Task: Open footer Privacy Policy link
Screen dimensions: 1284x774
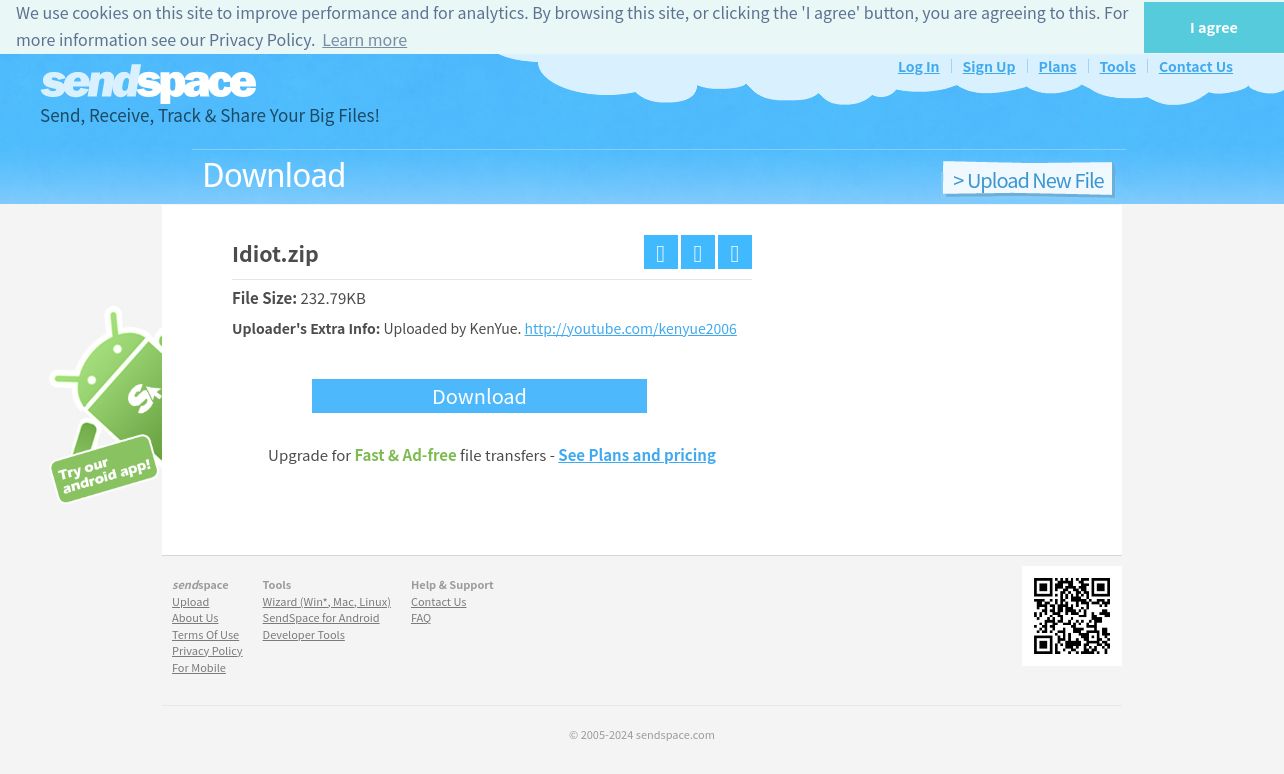Action: click(x=207, y=651)
